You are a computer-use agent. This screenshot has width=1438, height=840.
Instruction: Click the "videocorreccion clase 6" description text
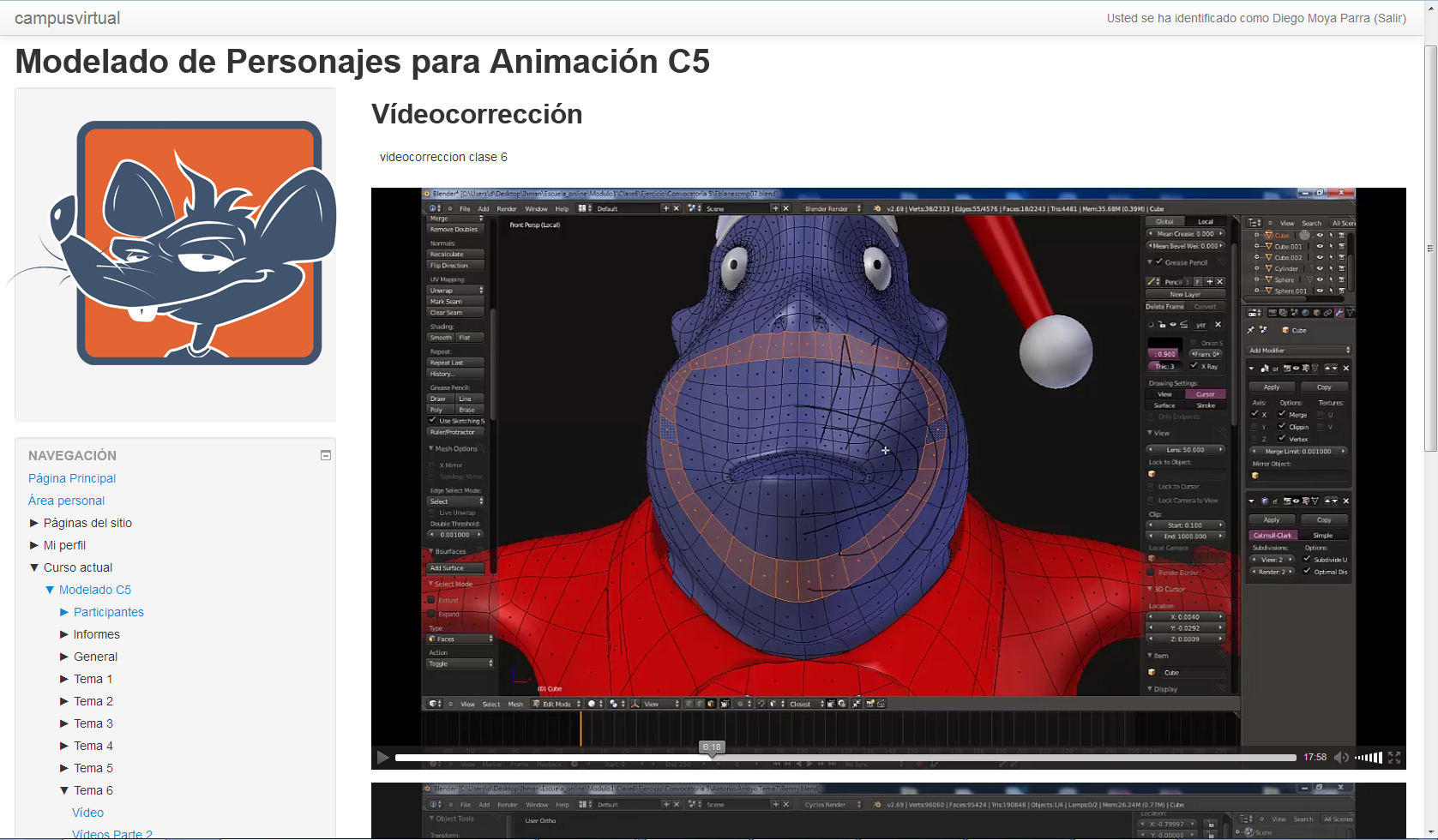pos(443,157)
